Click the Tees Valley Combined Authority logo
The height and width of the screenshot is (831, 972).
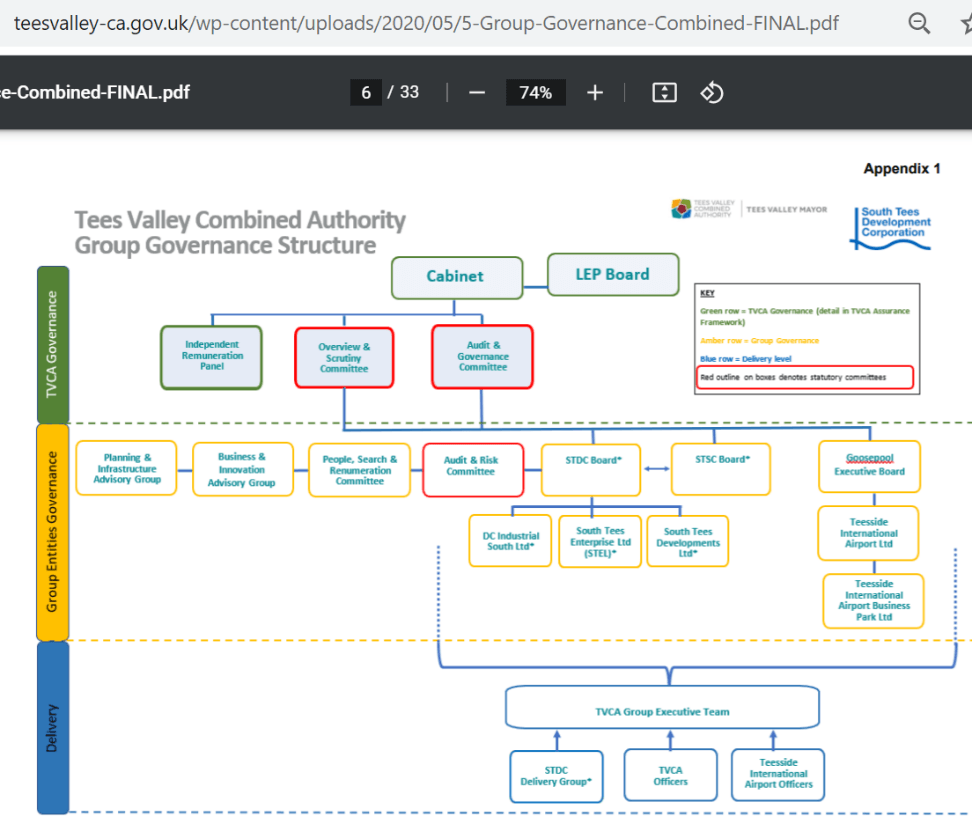[x=702, y=209]
